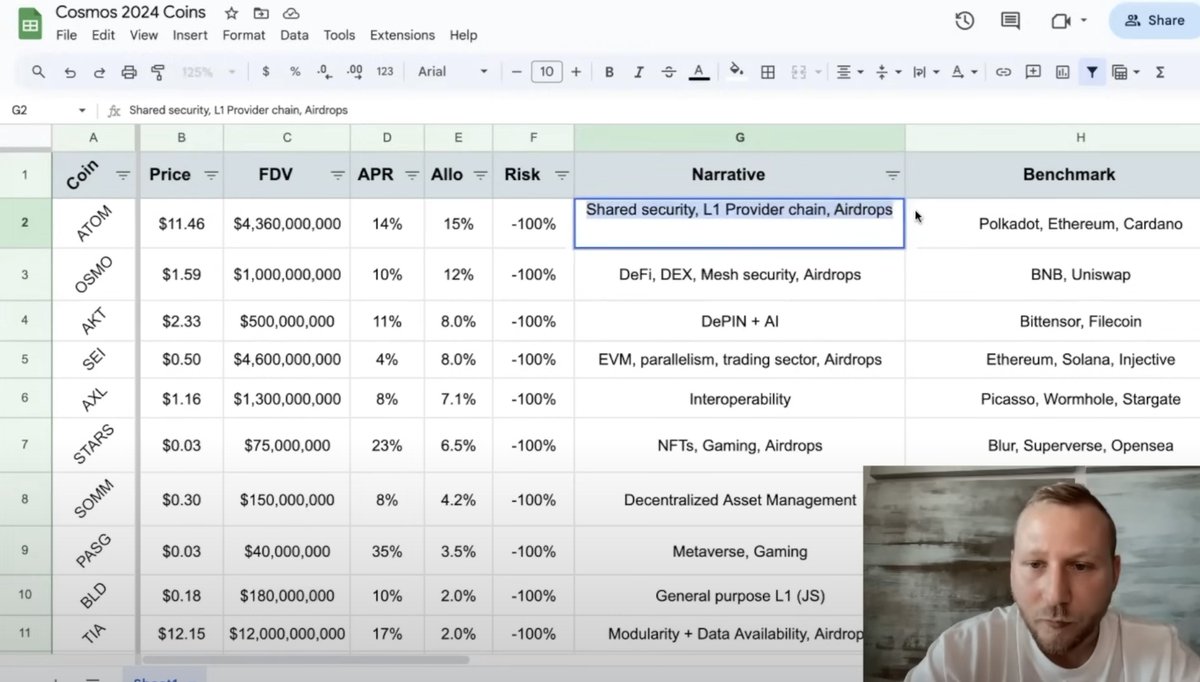The height and width of the screenshot is (682, 1200).
Task: Insert a comment from toolbar
Action: pos(1033,72)
